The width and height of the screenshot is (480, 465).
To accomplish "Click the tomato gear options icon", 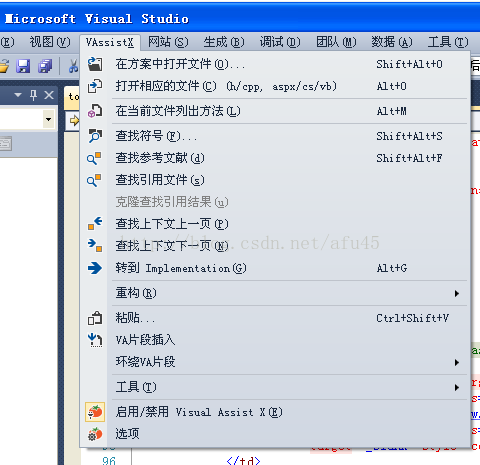I will coord(95,434).
